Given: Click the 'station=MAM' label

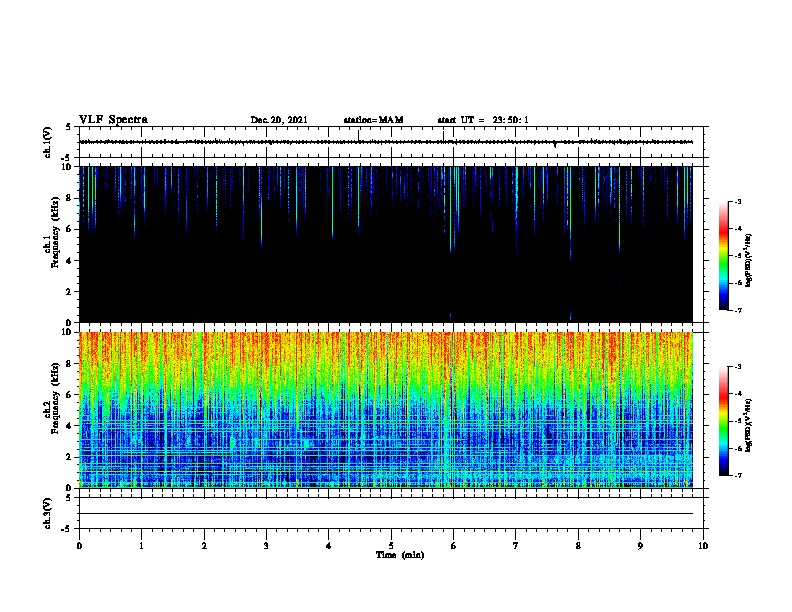Looking at the screenshot, I should coord(373,120).
